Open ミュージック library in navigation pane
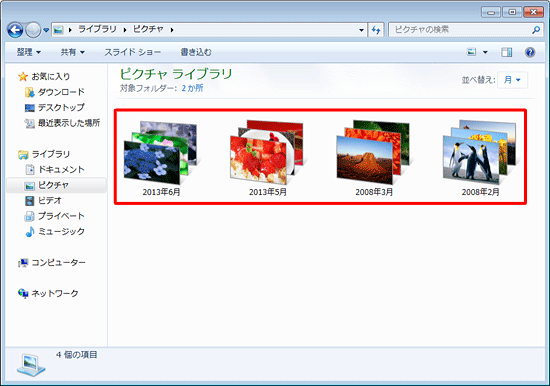The width and height of the screenshot is (550, 386). [x=61, y=231]
